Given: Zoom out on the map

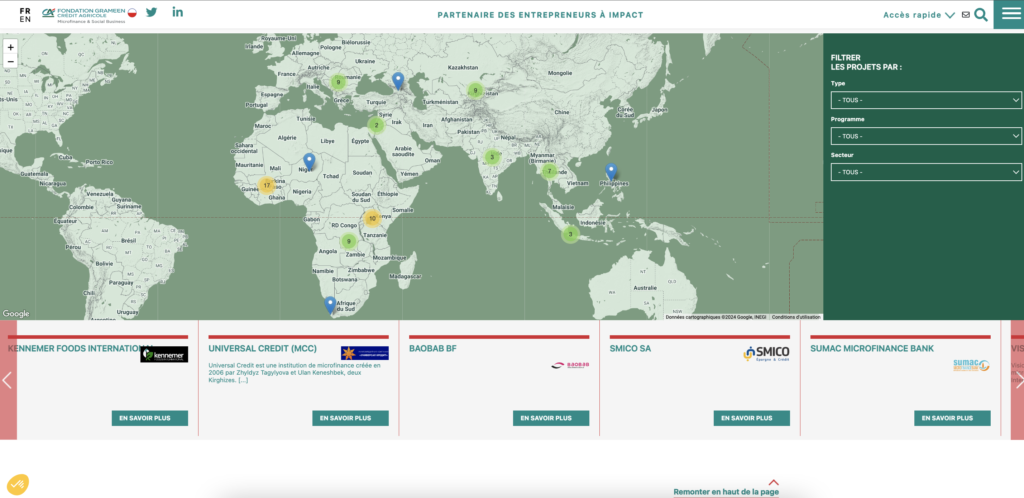Looking at the screenshot, I should (x=10, y=61).
